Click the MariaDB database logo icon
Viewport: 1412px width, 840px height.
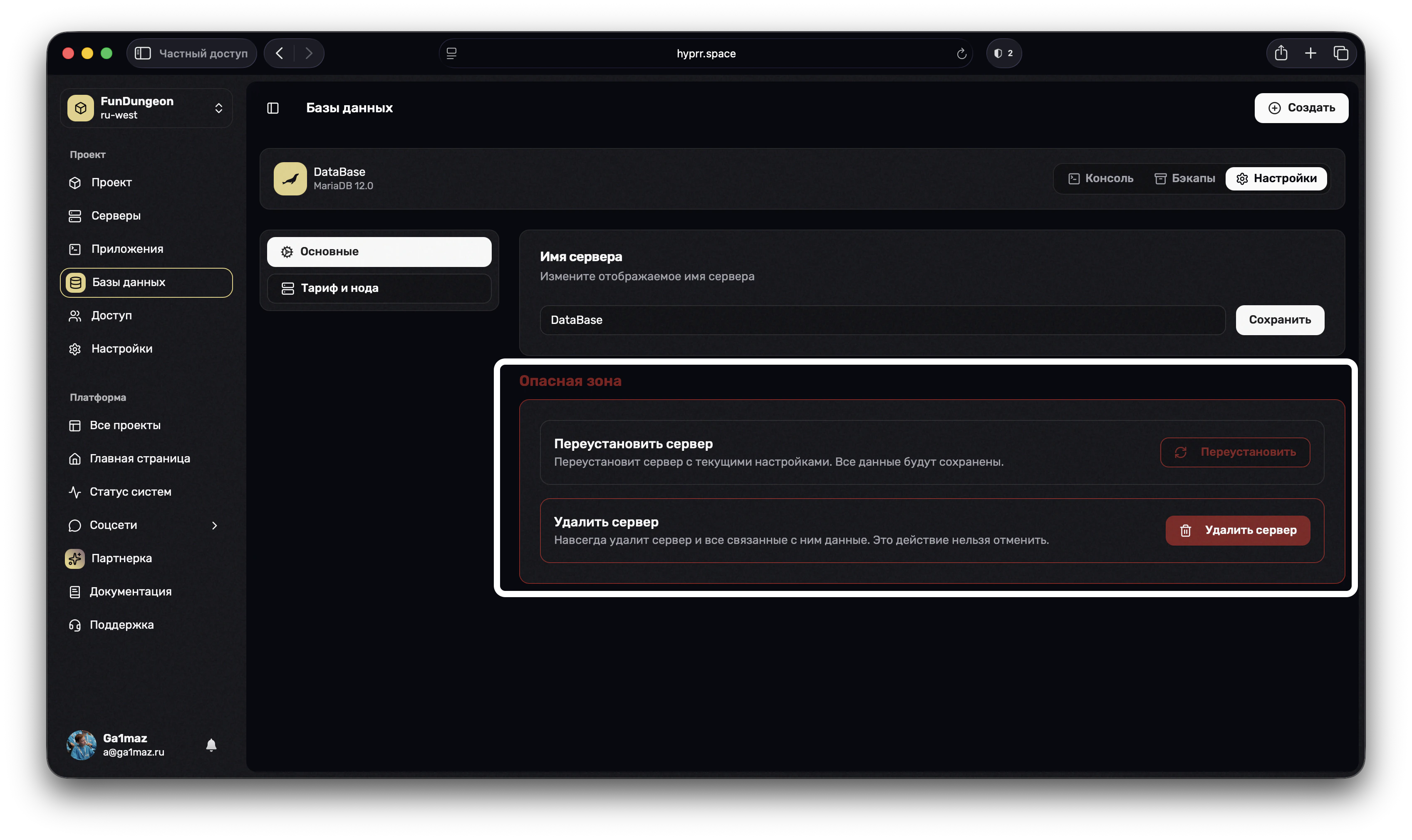[290, 179]
